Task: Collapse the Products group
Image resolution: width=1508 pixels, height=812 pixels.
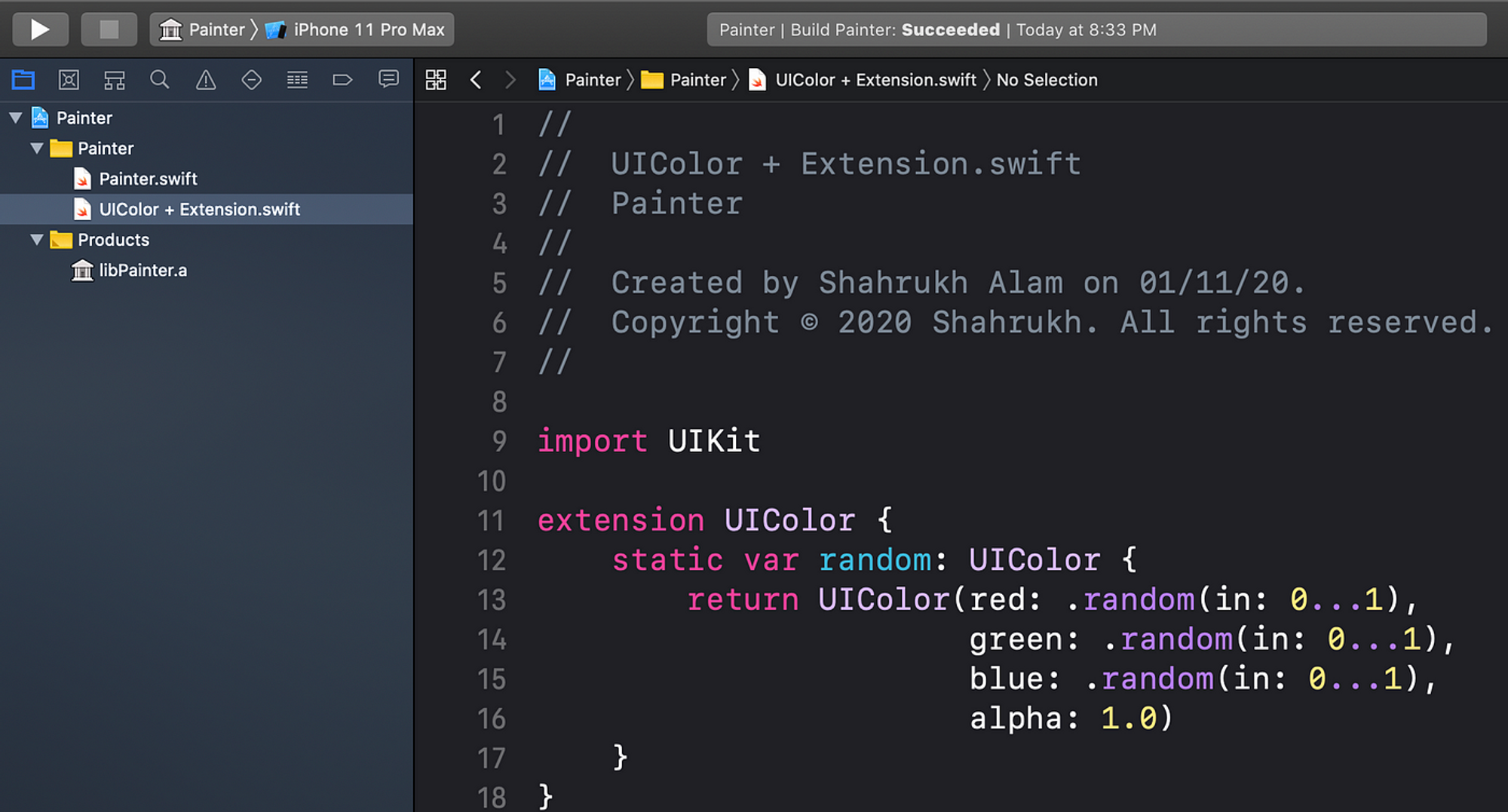Action: (x=37, y=239)
